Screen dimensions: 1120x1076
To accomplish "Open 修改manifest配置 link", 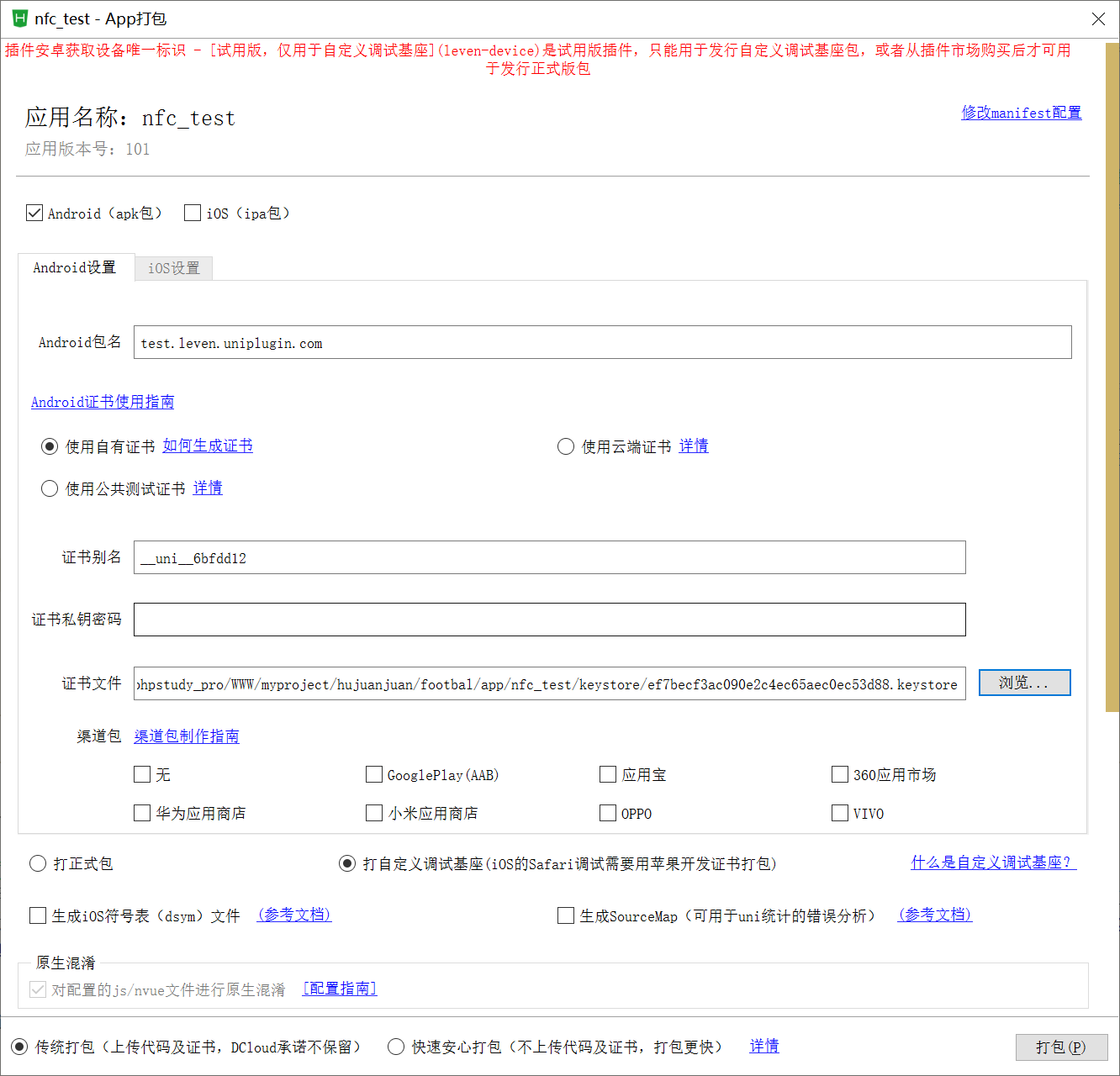I will [x=1021, y=112].
